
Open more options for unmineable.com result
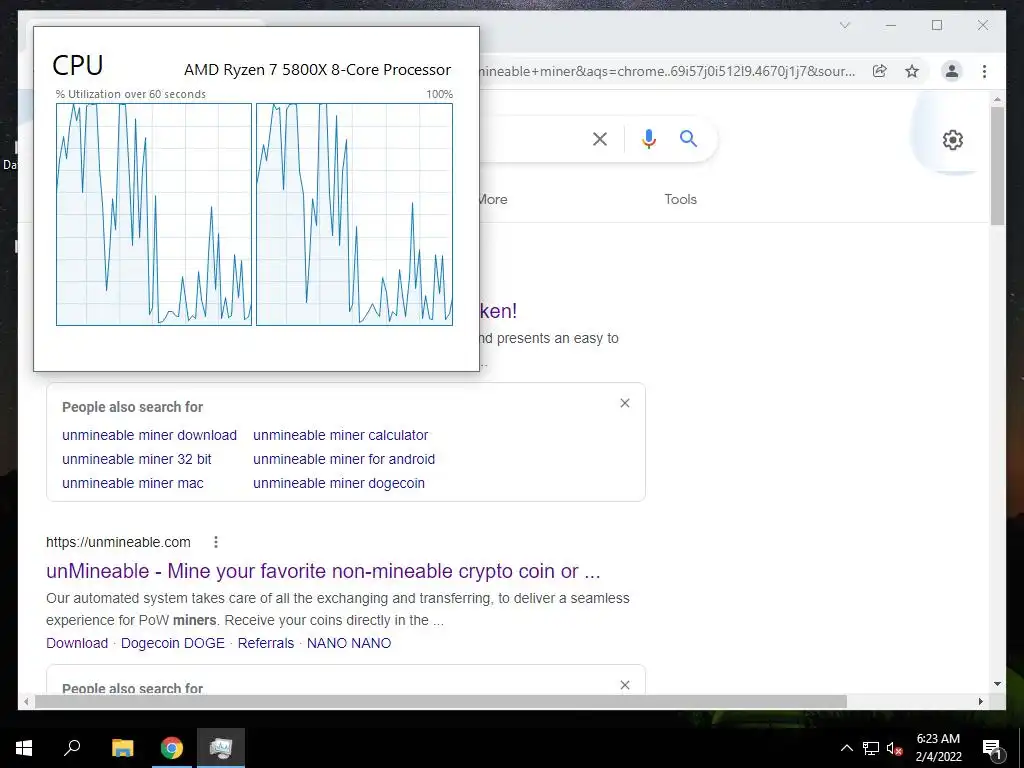tap(216, 542)
